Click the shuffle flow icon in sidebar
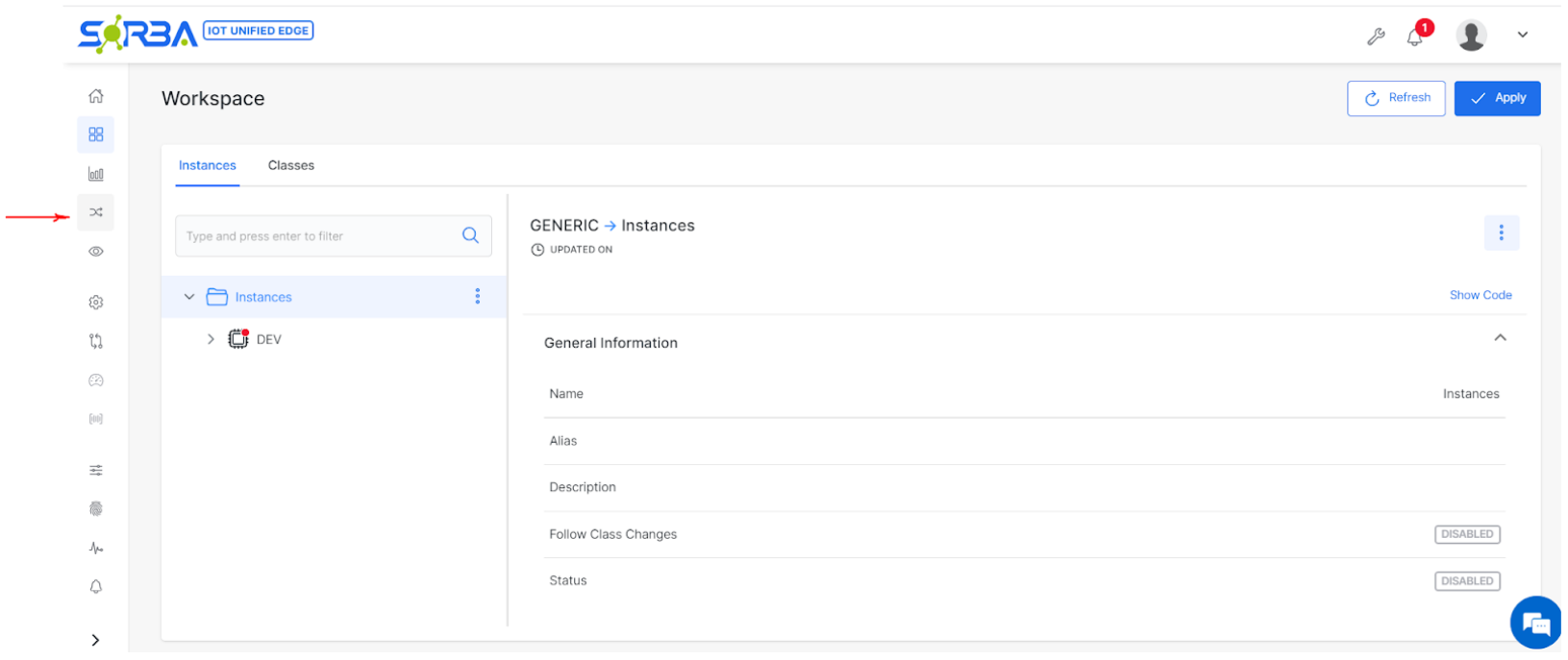 tap(96, 212)
